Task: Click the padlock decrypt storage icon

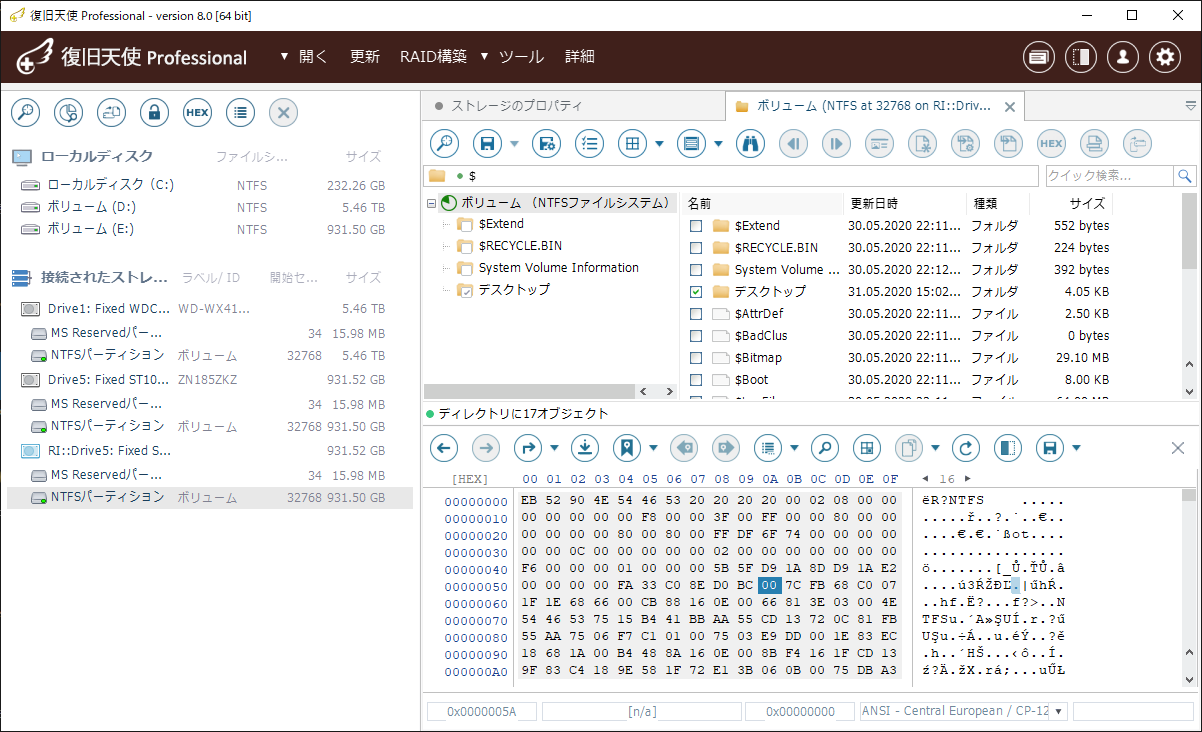Action: pyautogui.click(x=154, y=113)
